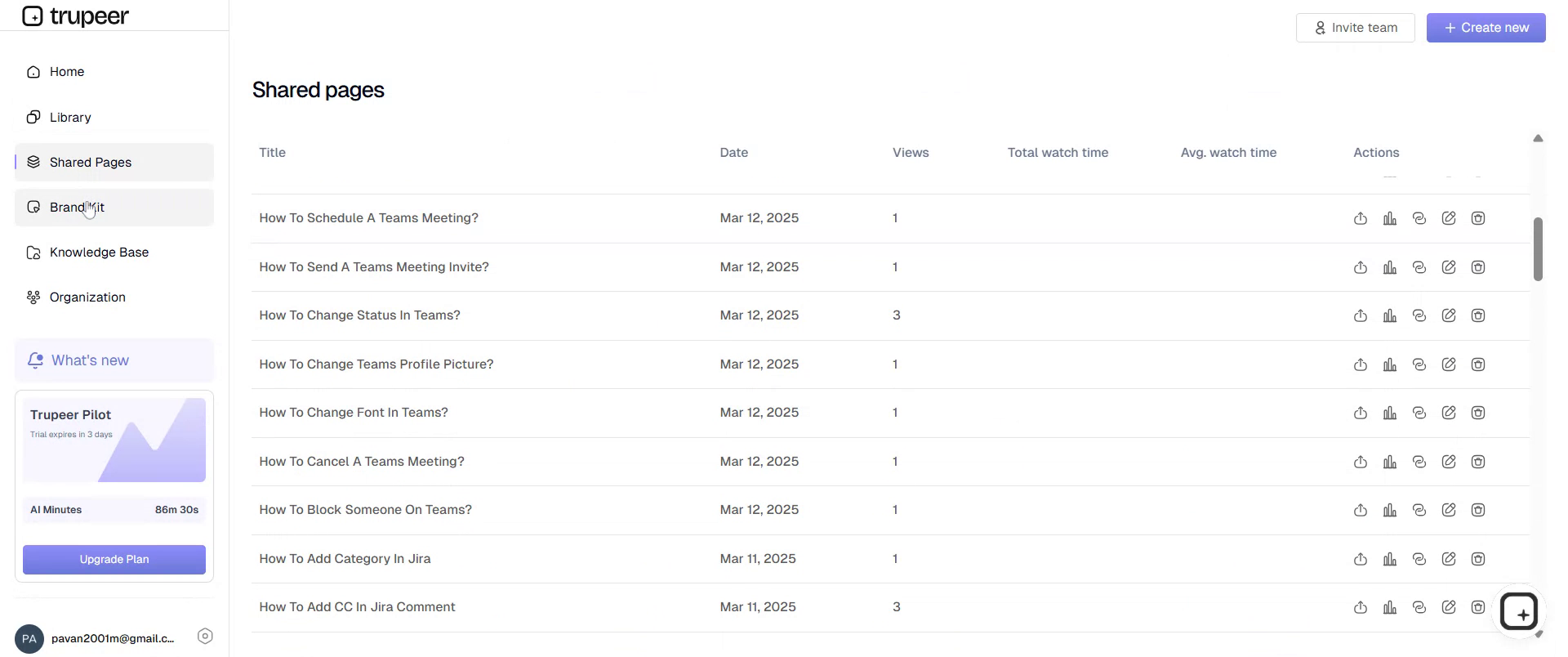Open the 'How To Change Status In Teams?' title
The height and width of the screenshot is (657, 1568).
tap(359, 315)
